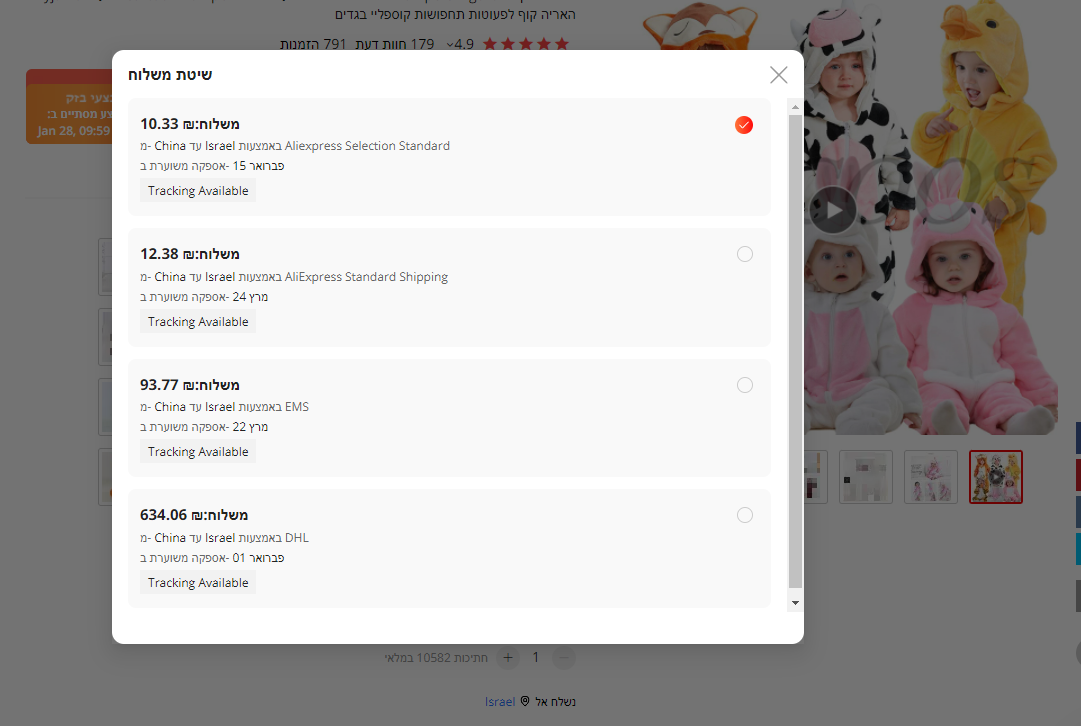Click the February 01 estimated delivery text

(212, 558)
